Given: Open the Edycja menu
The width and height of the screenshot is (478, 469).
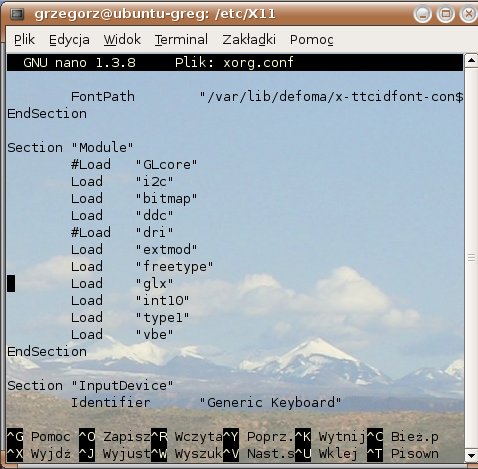Looking at the screenshot, I should 69,40.
